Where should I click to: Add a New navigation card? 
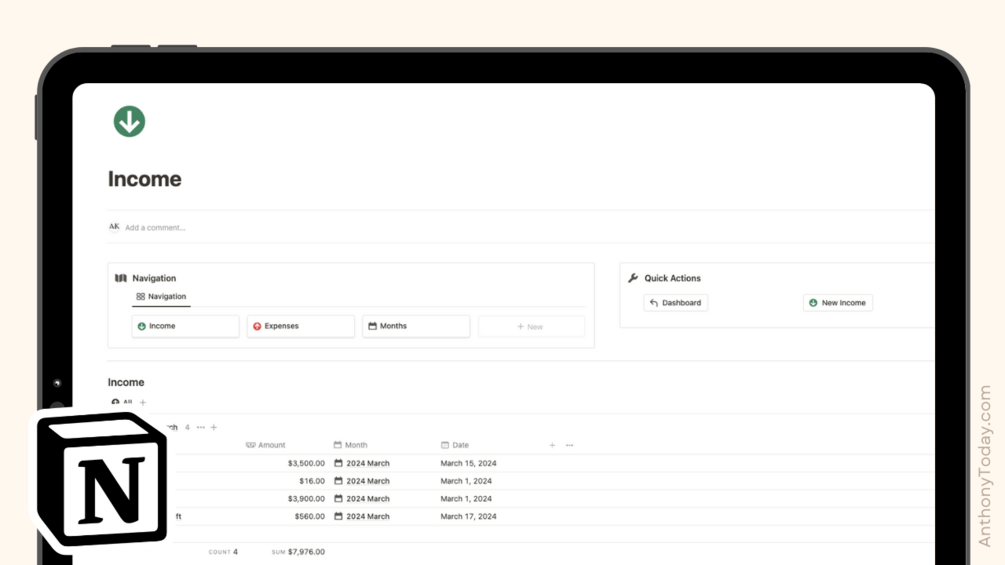pyautogui.click(x=531, y=327)
